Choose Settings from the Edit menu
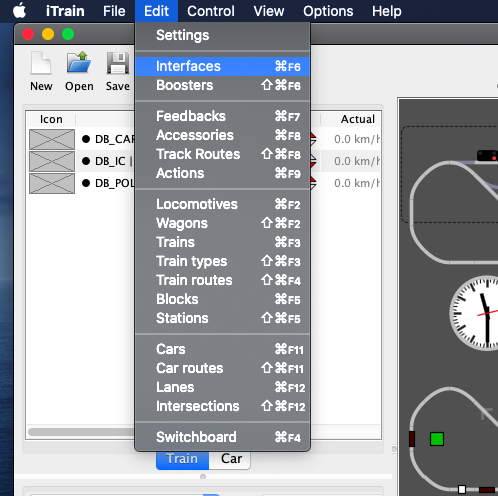This screenshot has height=496, width=498. (222, 35)
